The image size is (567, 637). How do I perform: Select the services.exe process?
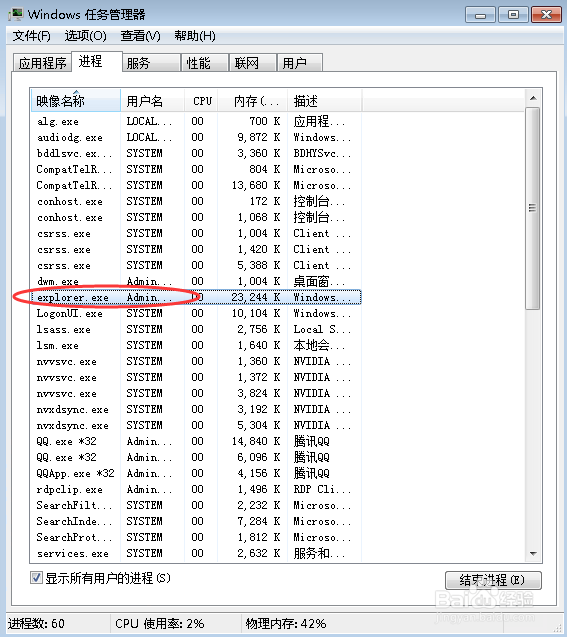(196, 553)
